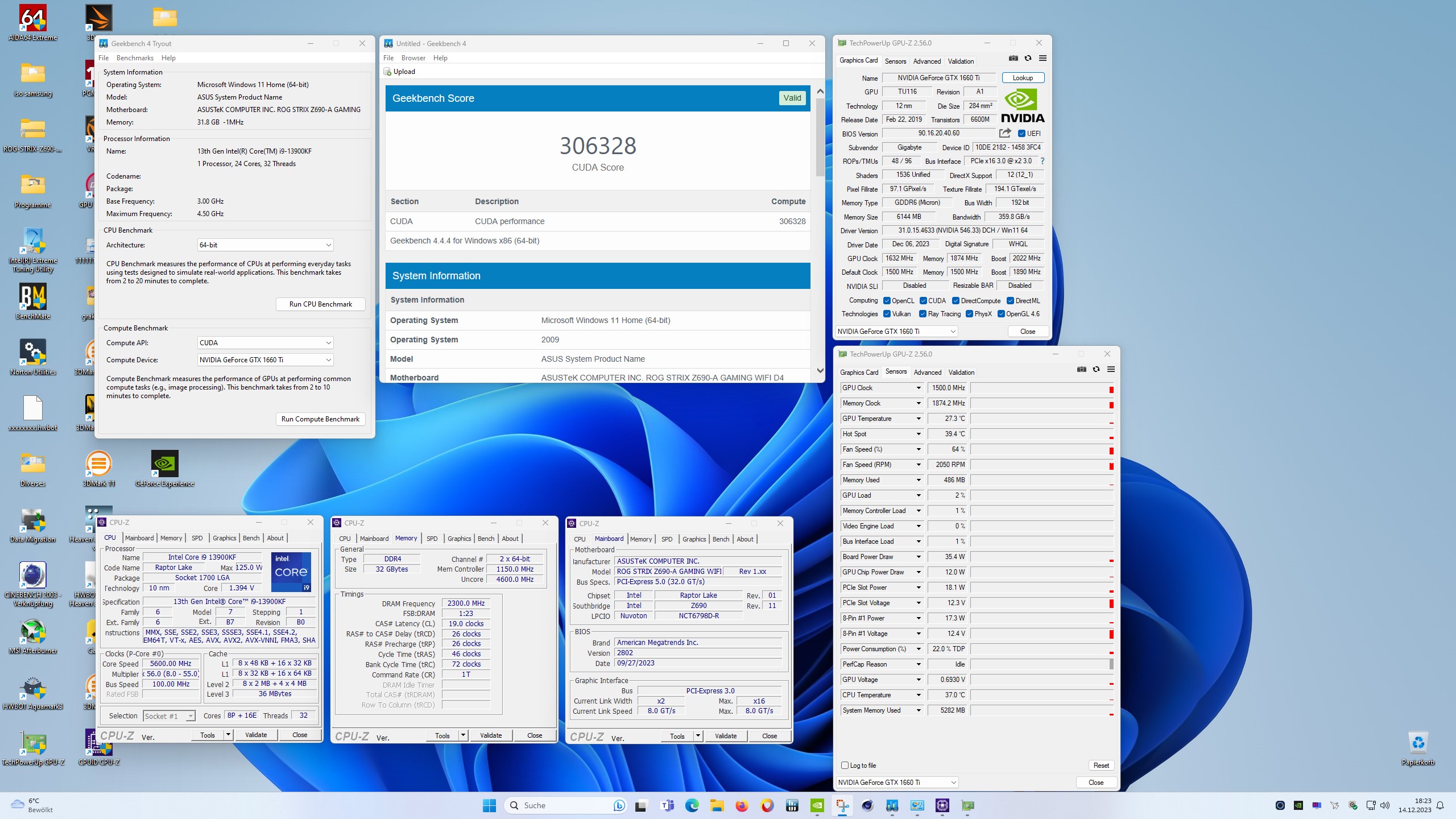Toggle UEFI checkbox in GPU-Z
Image resolution: width=1456 pixels, height=819 pixels.
[x=1022, y=134]
